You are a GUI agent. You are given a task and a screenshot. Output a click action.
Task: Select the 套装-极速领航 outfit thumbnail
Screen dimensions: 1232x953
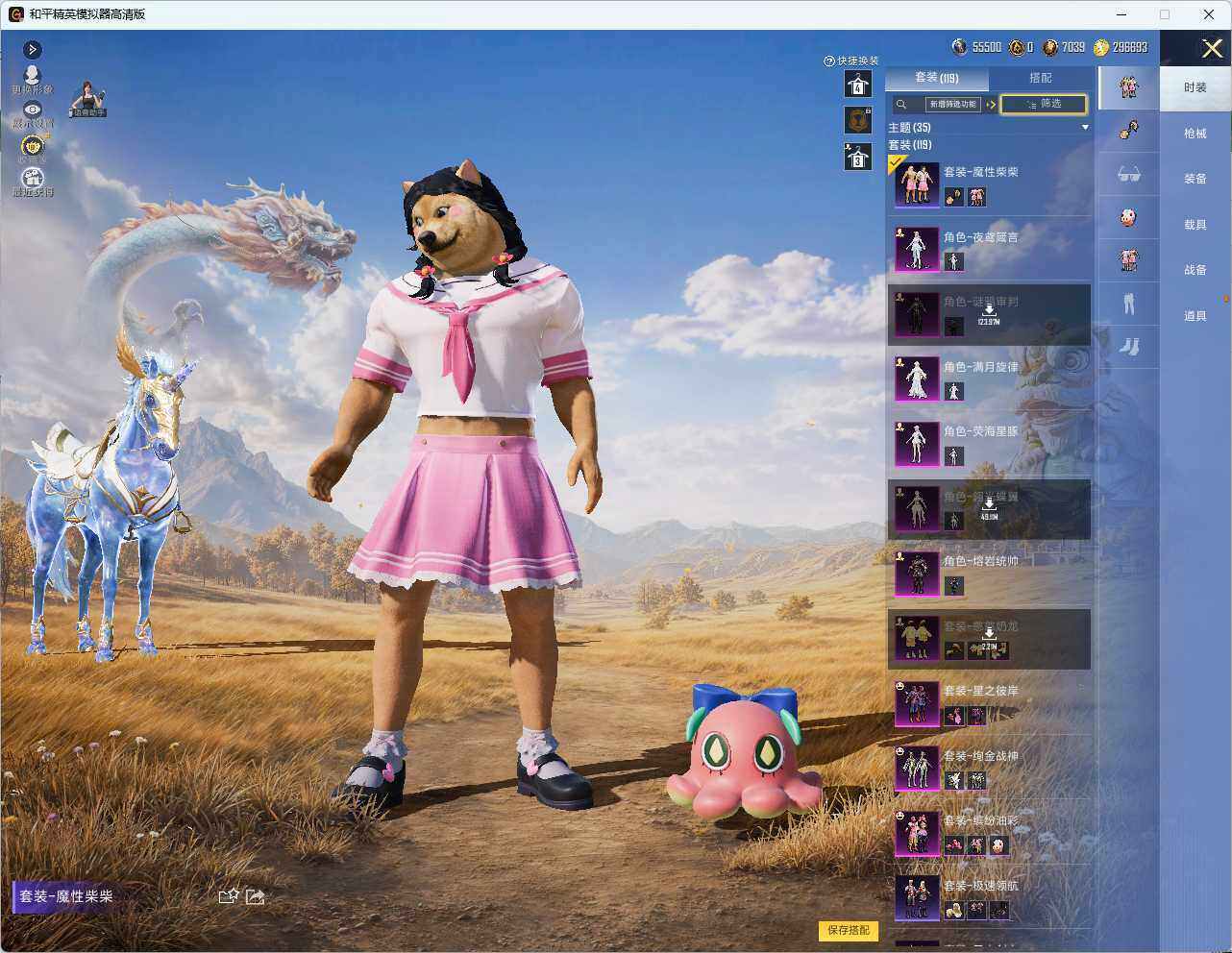coord(917,897)
